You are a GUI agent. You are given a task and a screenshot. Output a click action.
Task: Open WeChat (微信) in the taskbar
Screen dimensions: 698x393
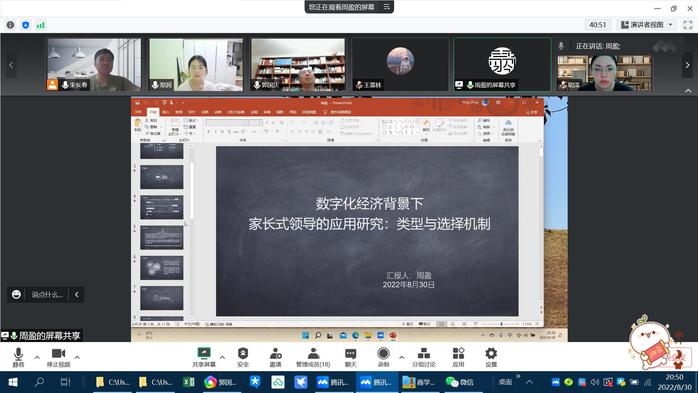460,382
